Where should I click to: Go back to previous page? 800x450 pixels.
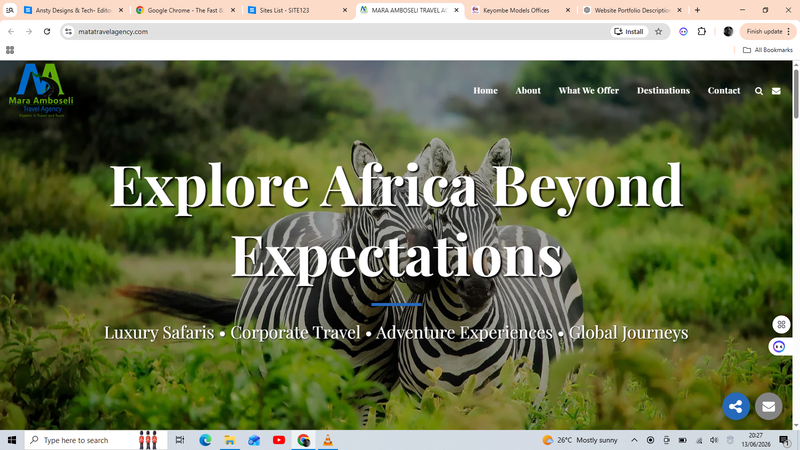click(11, 32)
